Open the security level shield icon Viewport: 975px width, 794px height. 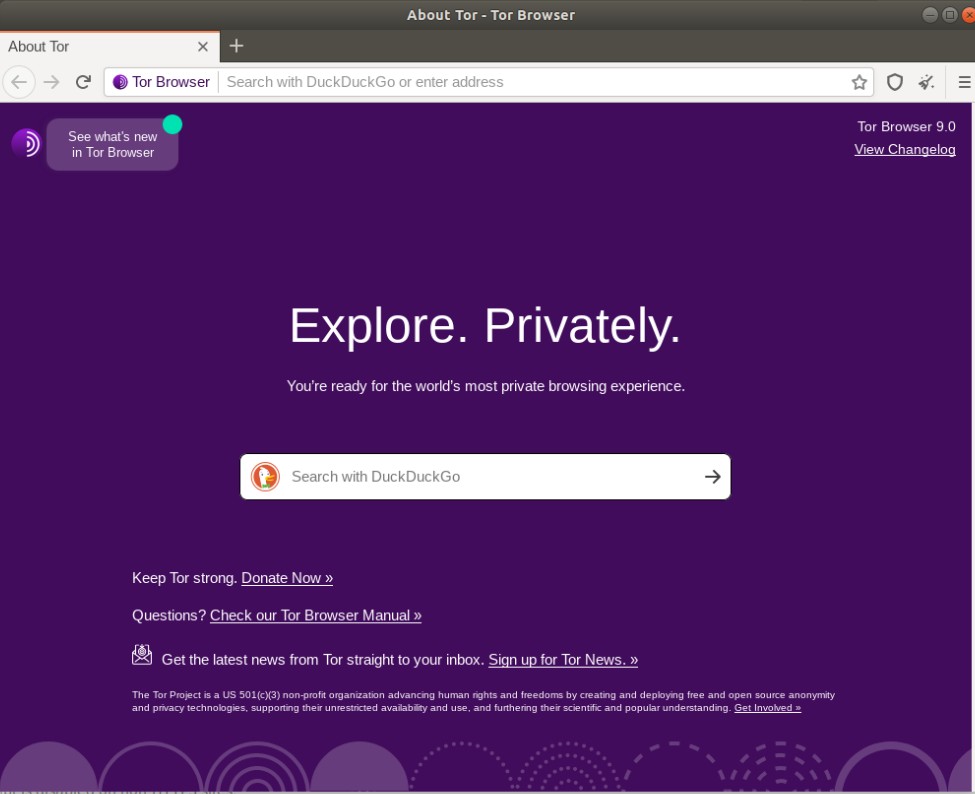895,82
